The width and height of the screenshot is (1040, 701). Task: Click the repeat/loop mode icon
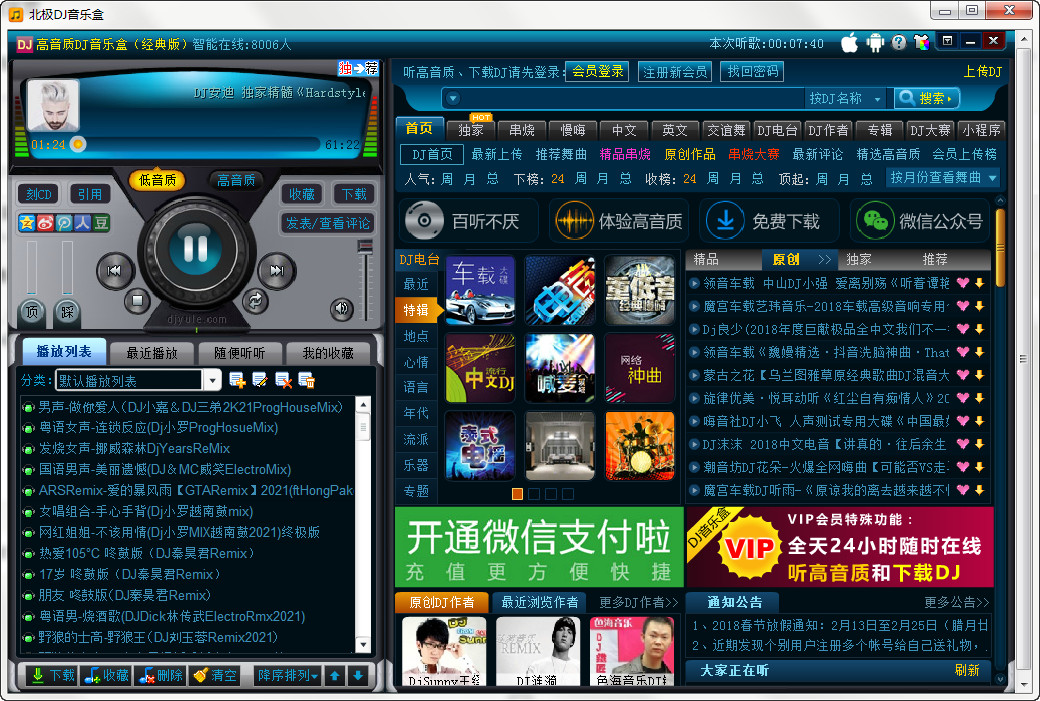(x=255, y=299)
